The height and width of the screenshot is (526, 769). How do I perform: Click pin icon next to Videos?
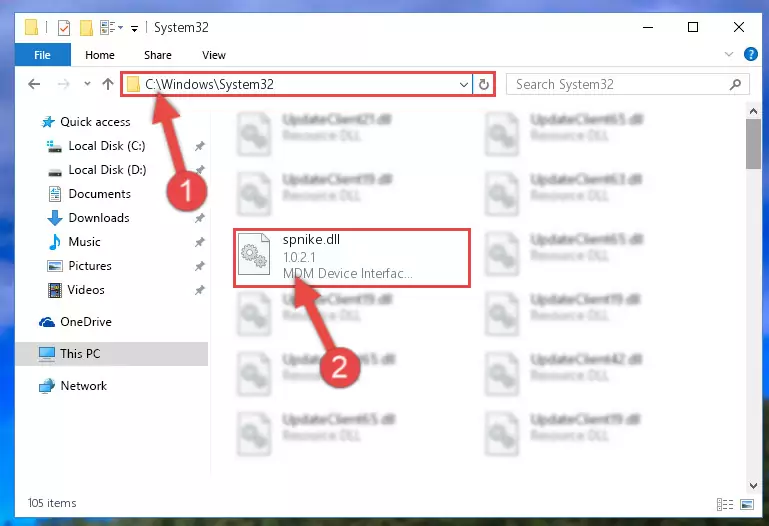point(200,290)
